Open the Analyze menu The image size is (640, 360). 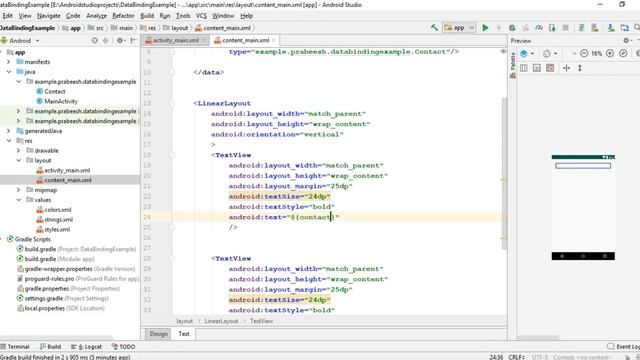tap(96, 16)
